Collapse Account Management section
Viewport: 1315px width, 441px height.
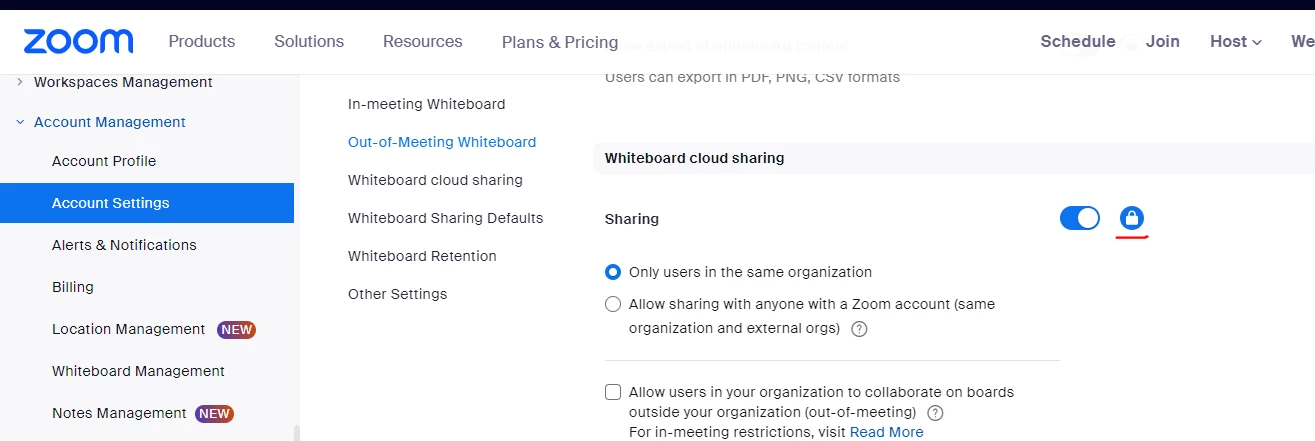pyautogui.click(x=20, y=122)
